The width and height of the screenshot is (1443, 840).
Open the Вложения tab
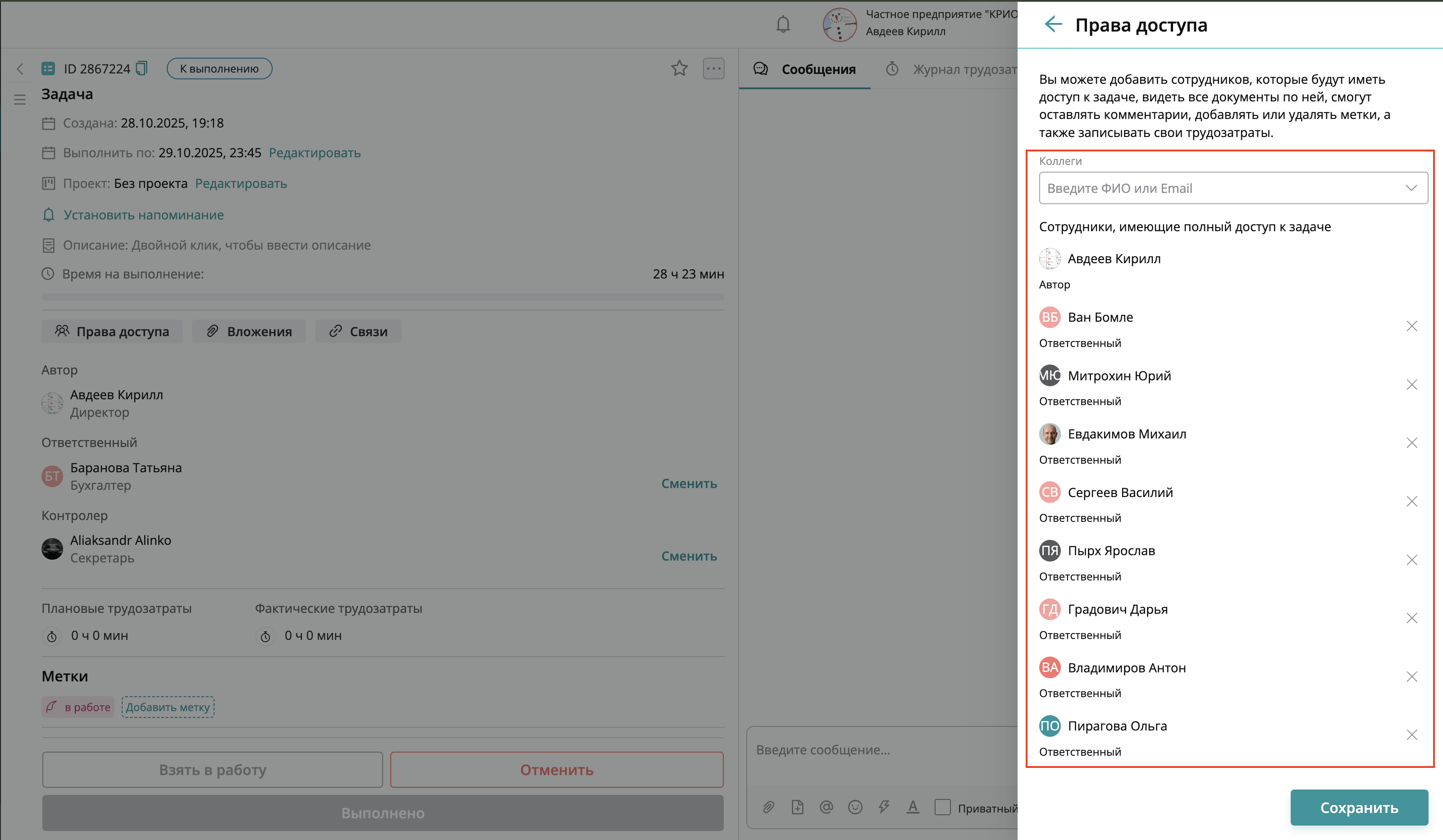pyautogui.click(x=249, y=332)
